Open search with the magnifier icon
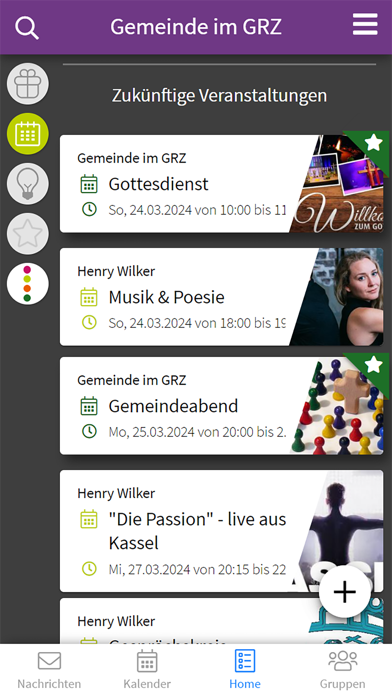 tap(27, 28)
